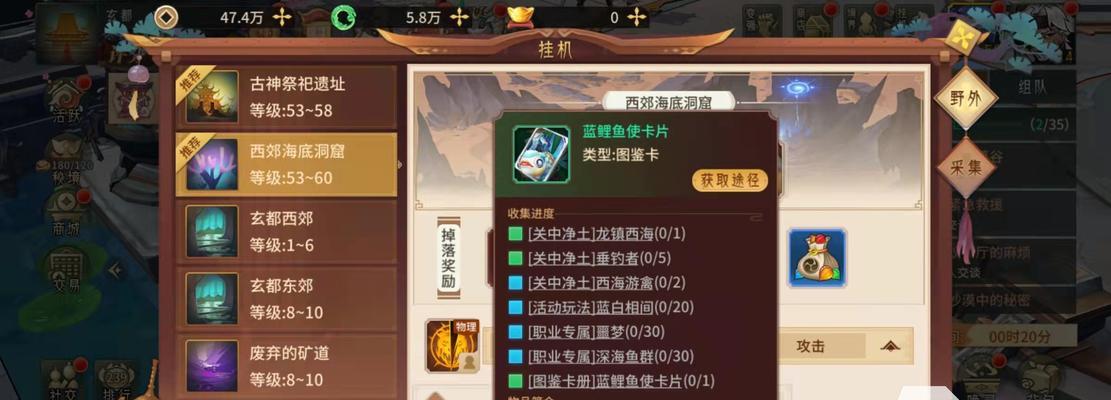Viewport: 1111px width, 400px height.
Task: Click the 获取途径 button
Action: coord(730,181)
